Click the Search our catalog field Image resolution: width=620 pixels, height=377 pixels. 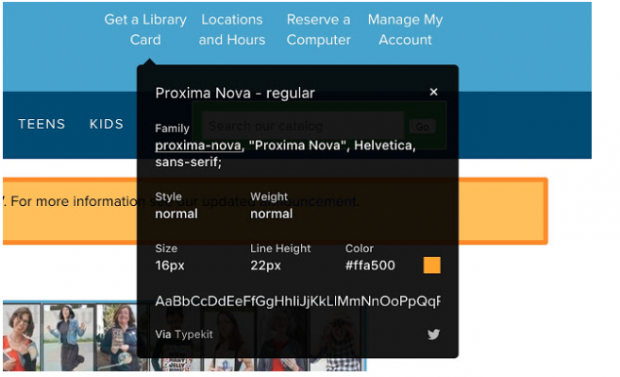[302, 126]
